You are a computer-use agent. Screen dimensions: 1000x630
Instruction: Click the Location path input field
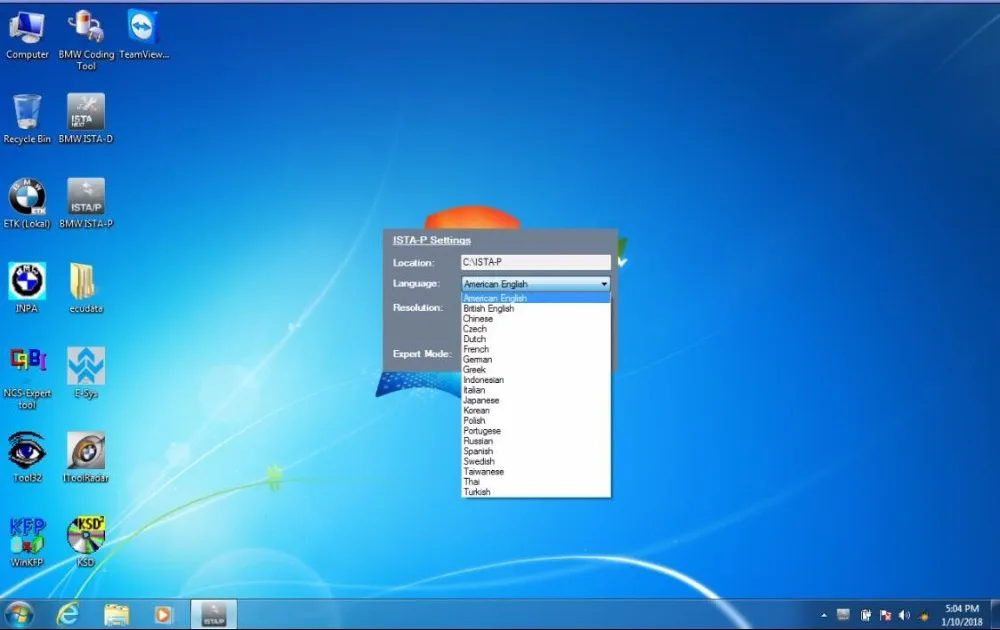coord(536,262)
